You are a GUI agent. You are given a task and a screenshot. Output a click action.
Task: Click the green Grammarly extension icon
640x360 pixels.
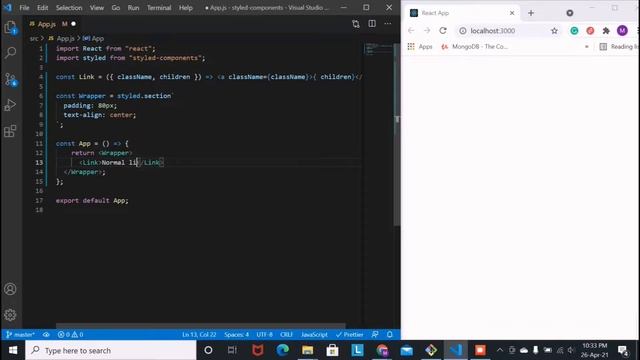point(574,31)
